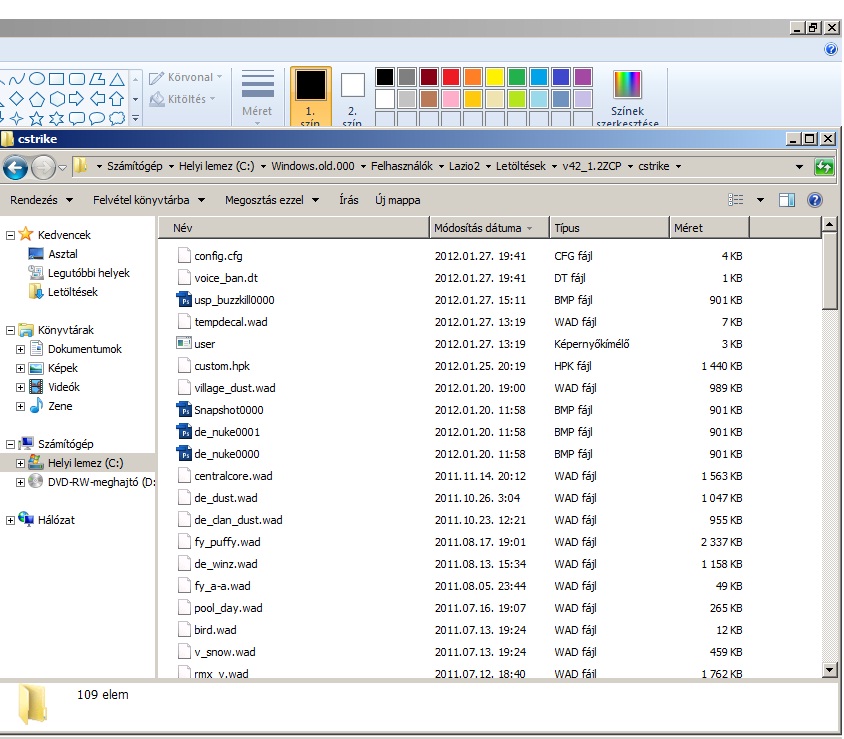Change the view using the view icon
Screen dimensions: 844x739
pos(736,200)
